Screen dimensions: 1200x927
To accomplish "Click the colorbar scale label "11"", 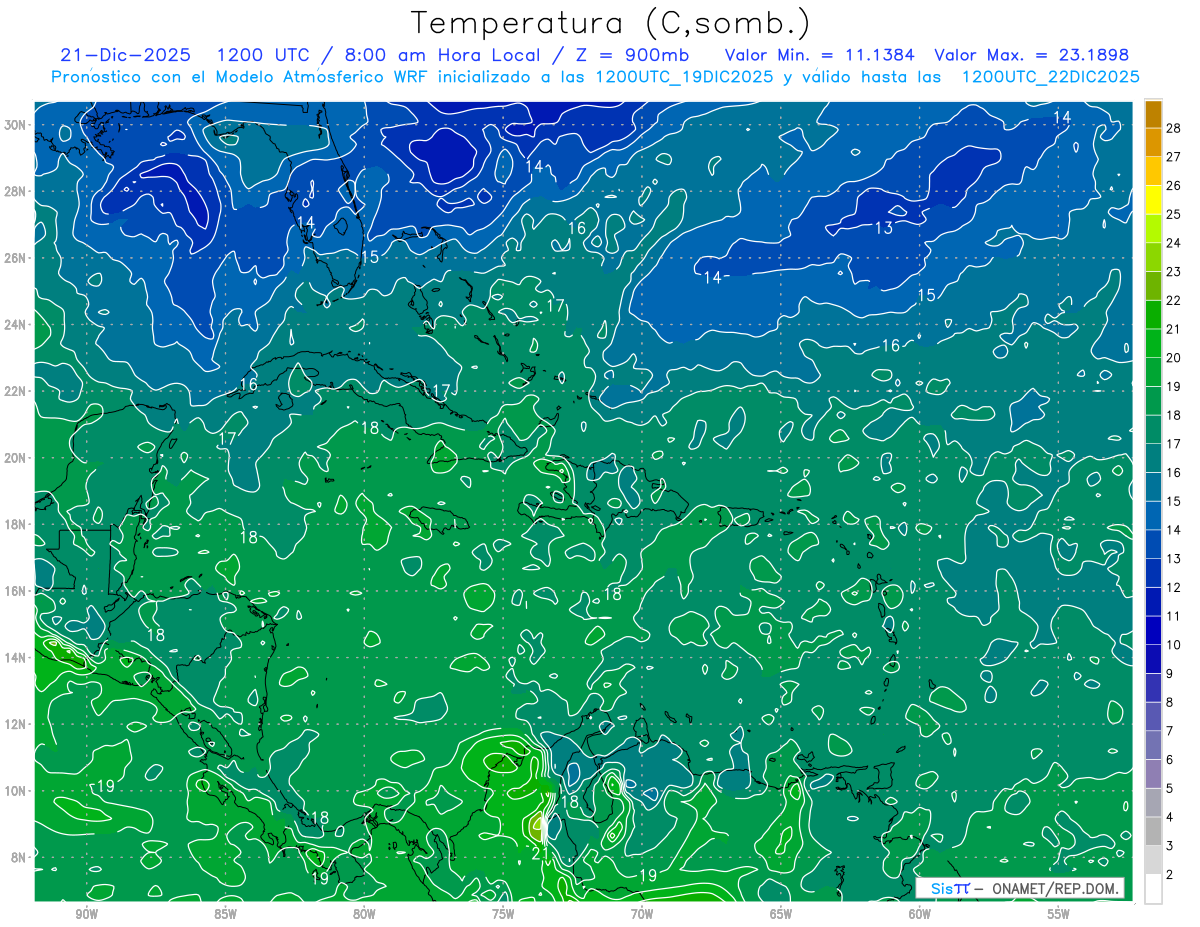I will pos(1174,616).
